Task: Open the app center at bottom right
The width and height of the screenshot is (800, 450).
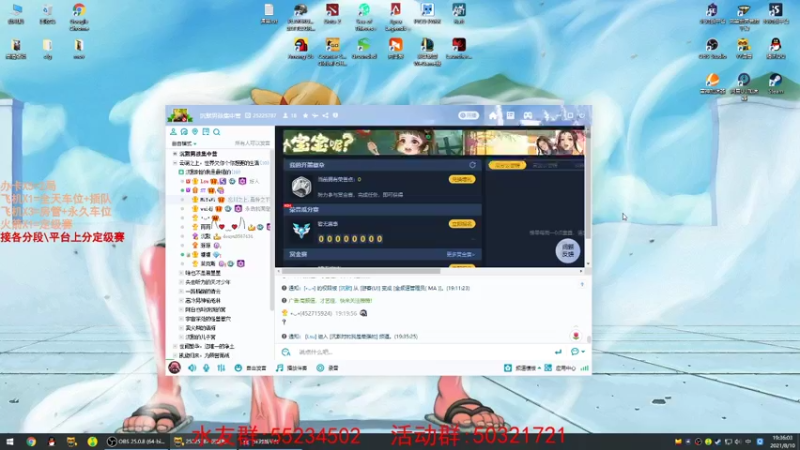Action: (x=560, y=368)
